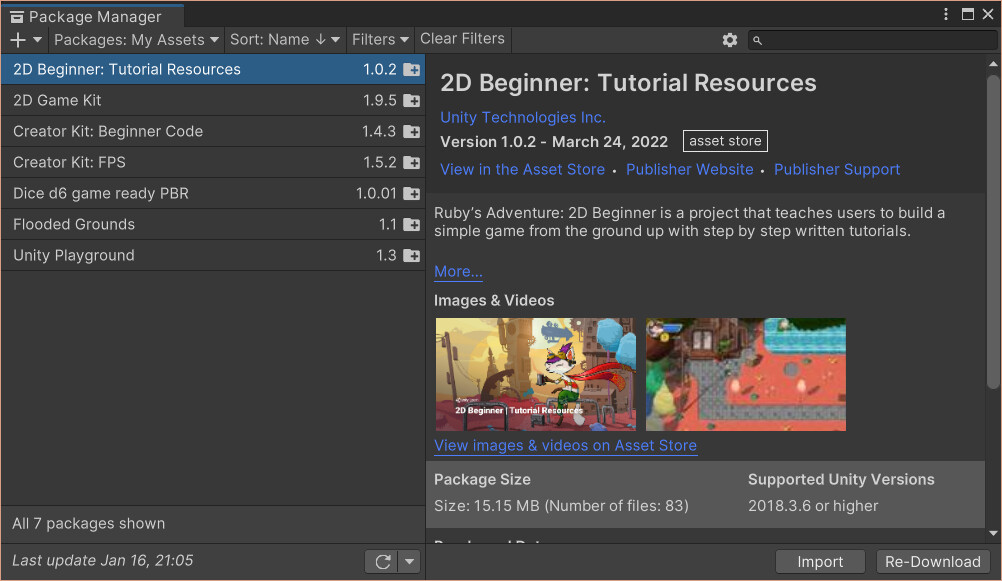Click the add package plus icon
The width and height of the screenshot is (1002, 581).
click(18, 40)
